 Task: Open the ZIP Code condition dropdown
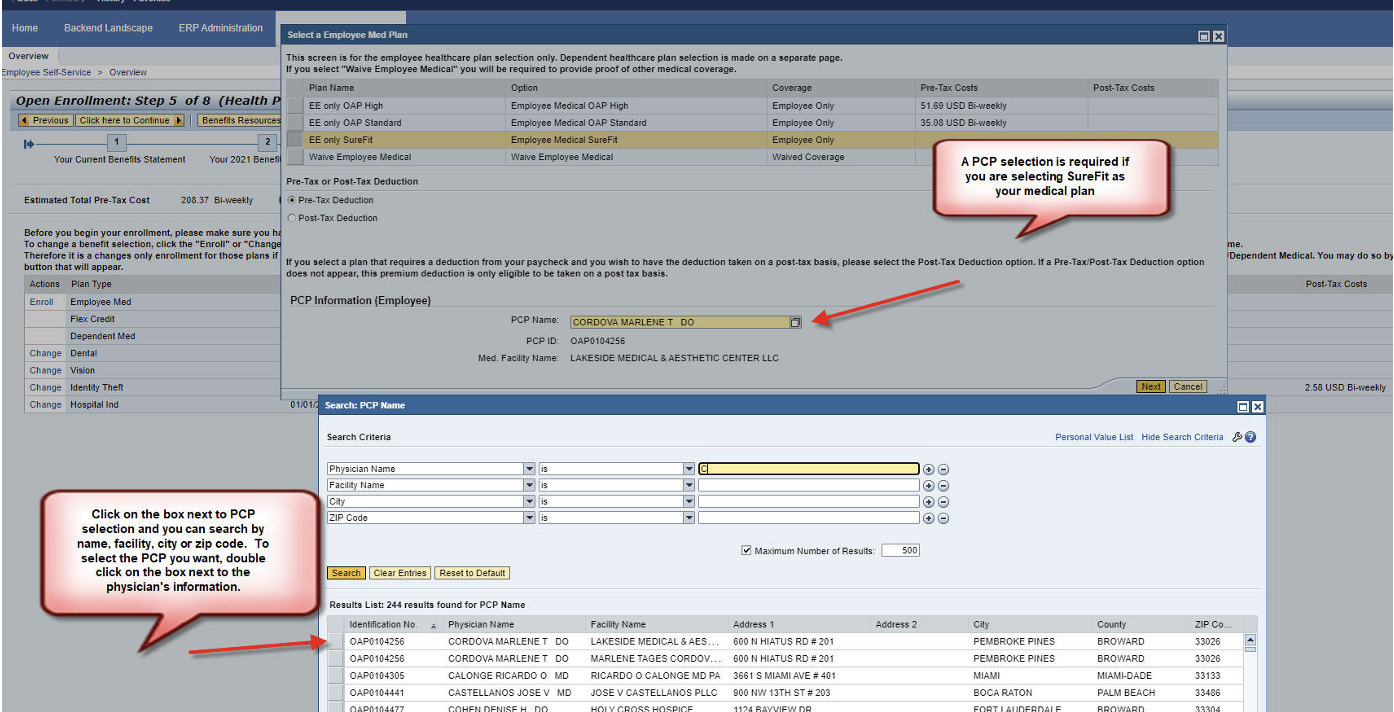click(x=688, y=518)
